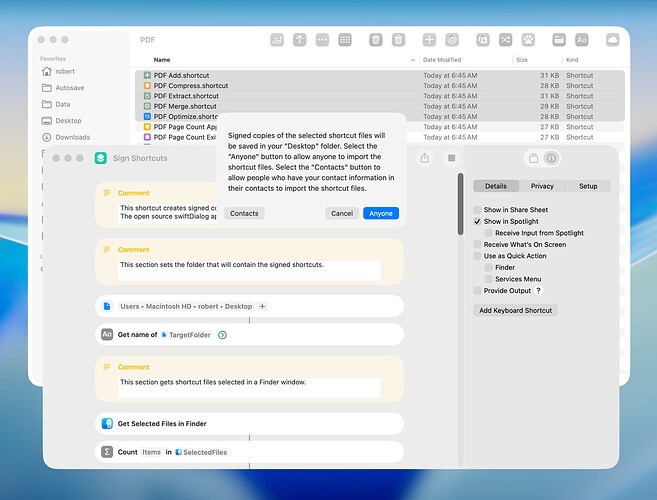Uncheck Show in Spotlight
The width and height of the screenshot is (657, 500).
tap(478, 221)
